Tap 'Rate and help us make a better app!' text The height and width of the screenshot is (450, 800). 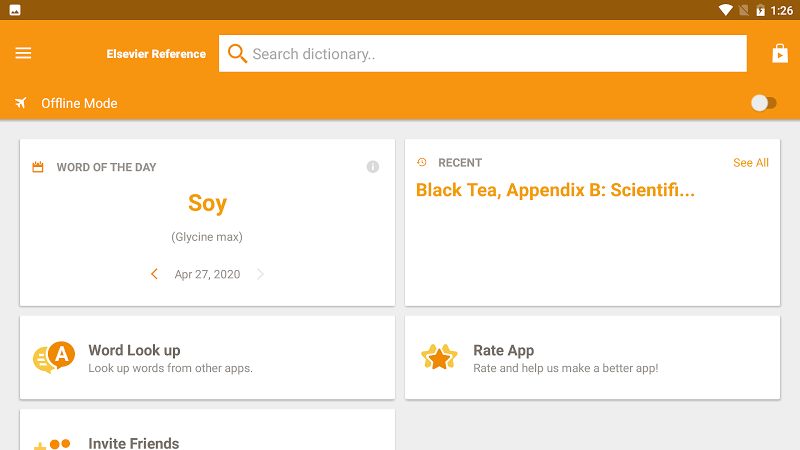[566, 368]
